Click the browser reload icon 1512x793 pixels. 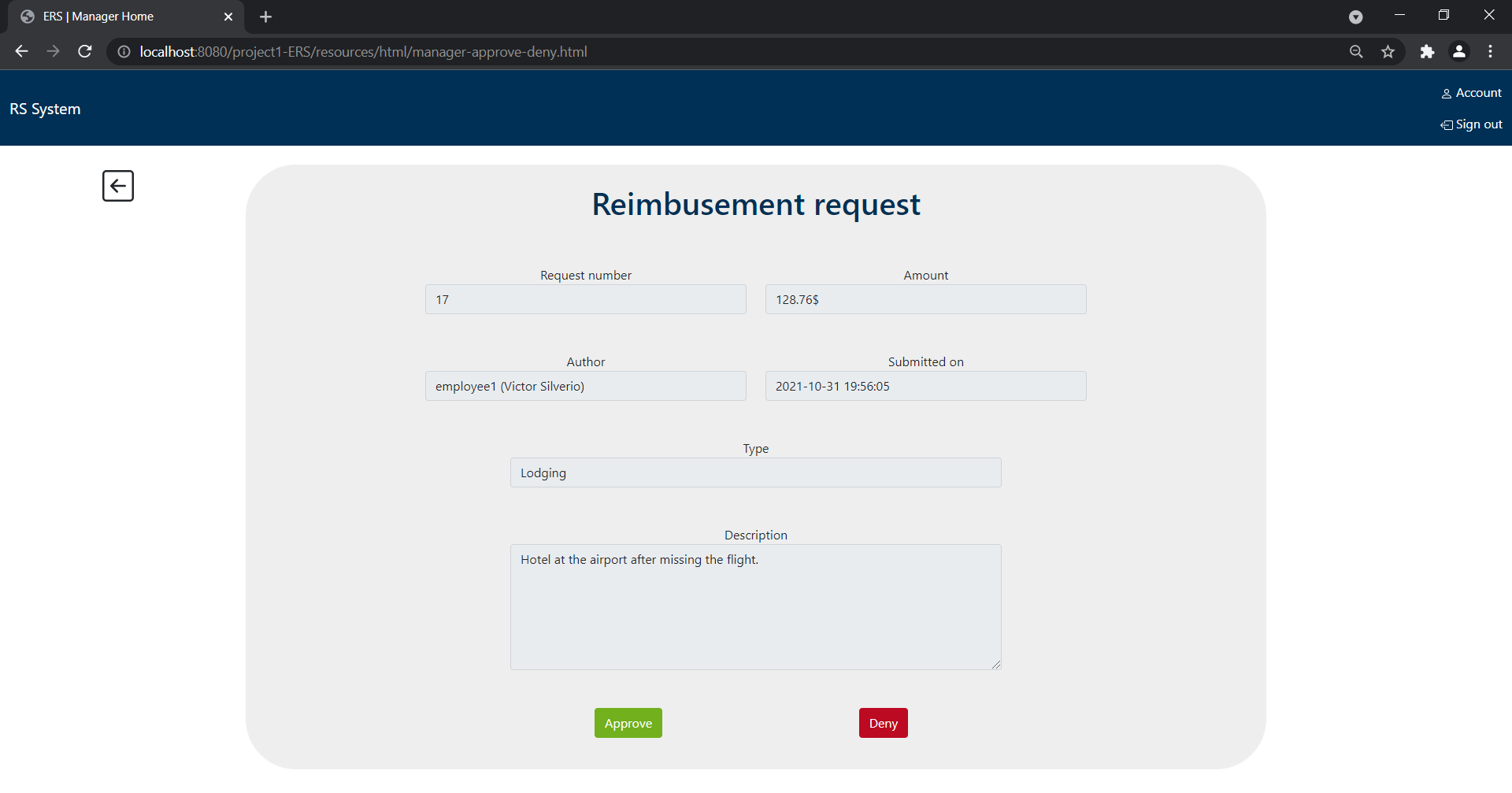tap(84, 51)
